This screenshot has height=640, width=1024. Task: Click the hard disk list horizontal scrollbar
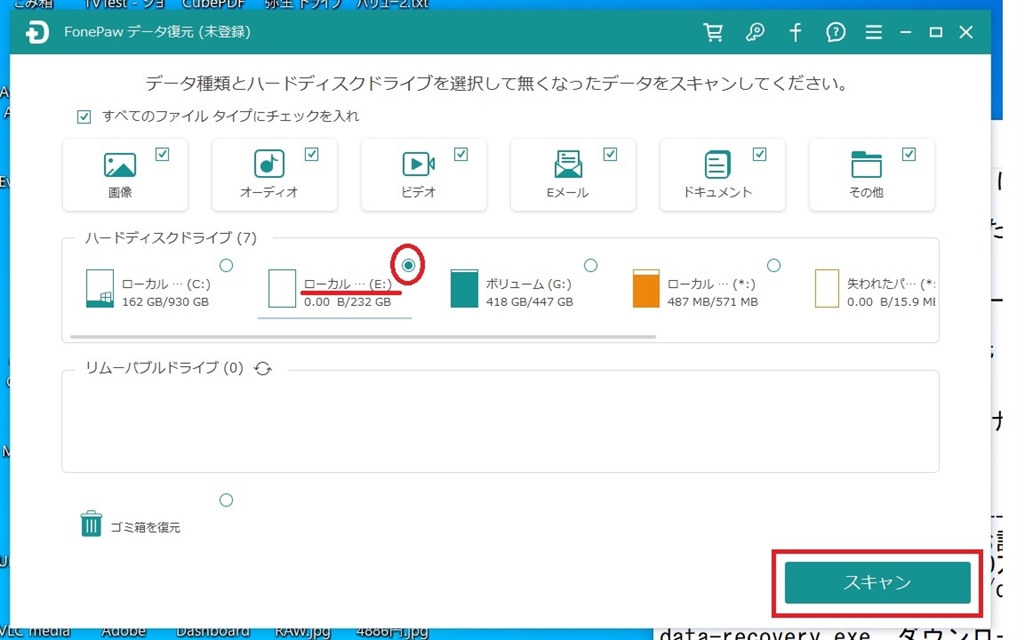point(363,337)
